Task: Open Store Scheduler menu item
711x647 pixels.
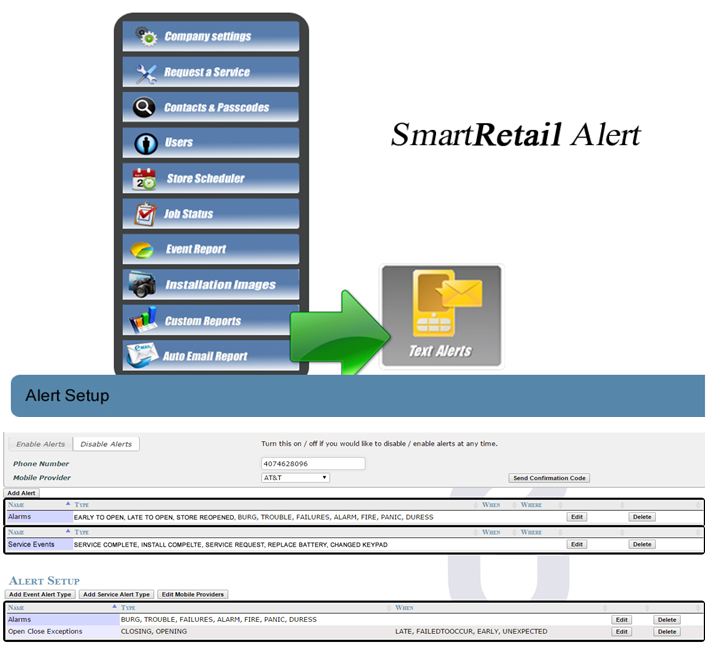Action: click(x=210, y=178)
